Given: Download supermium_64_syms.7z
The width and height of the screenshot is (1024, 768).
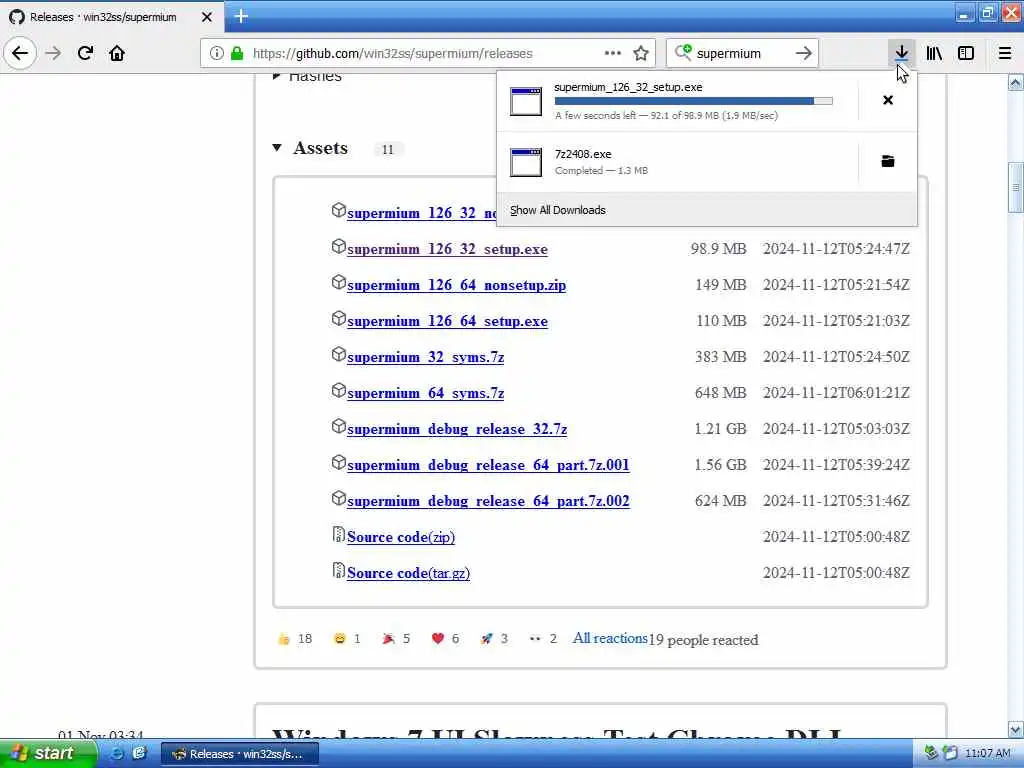Looking at the screenshot, I should [425, 393].
